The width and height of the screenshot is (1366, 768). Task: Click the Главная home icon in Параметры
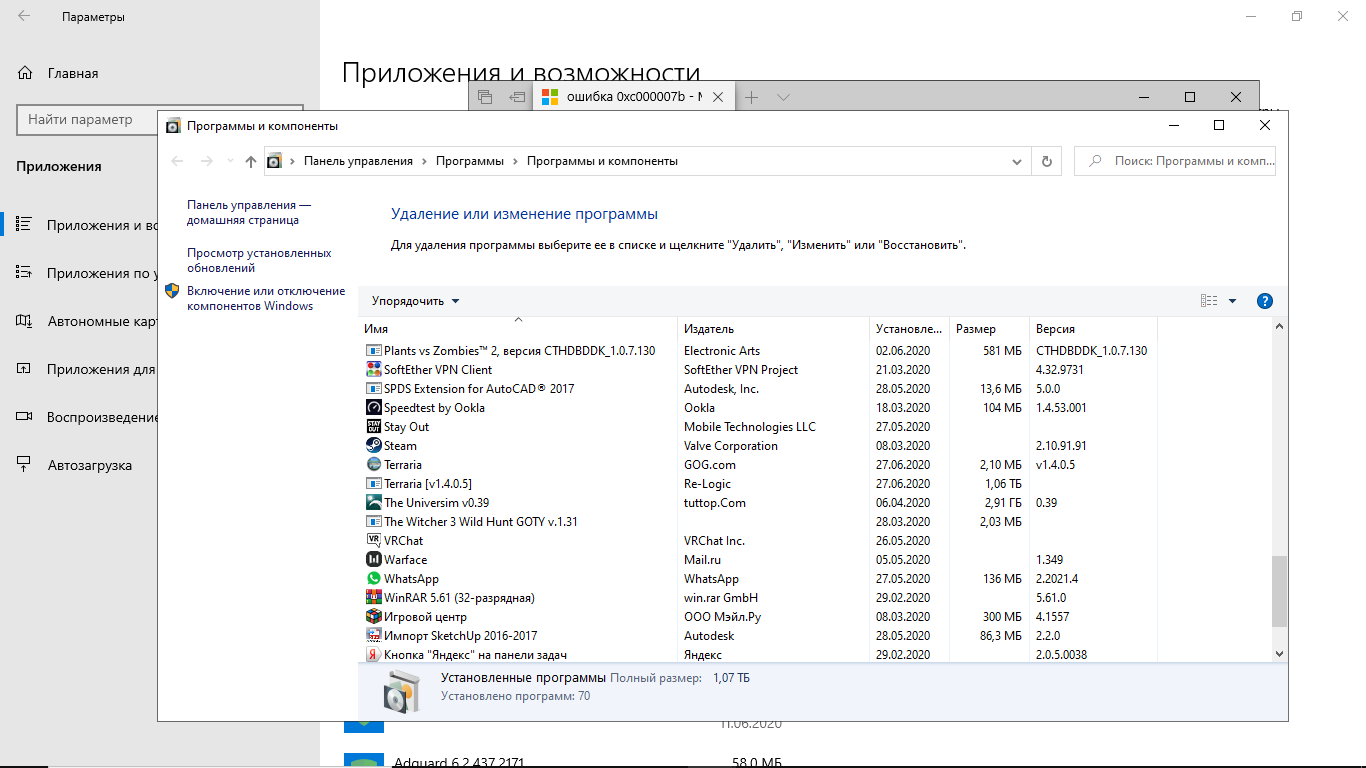25,73
